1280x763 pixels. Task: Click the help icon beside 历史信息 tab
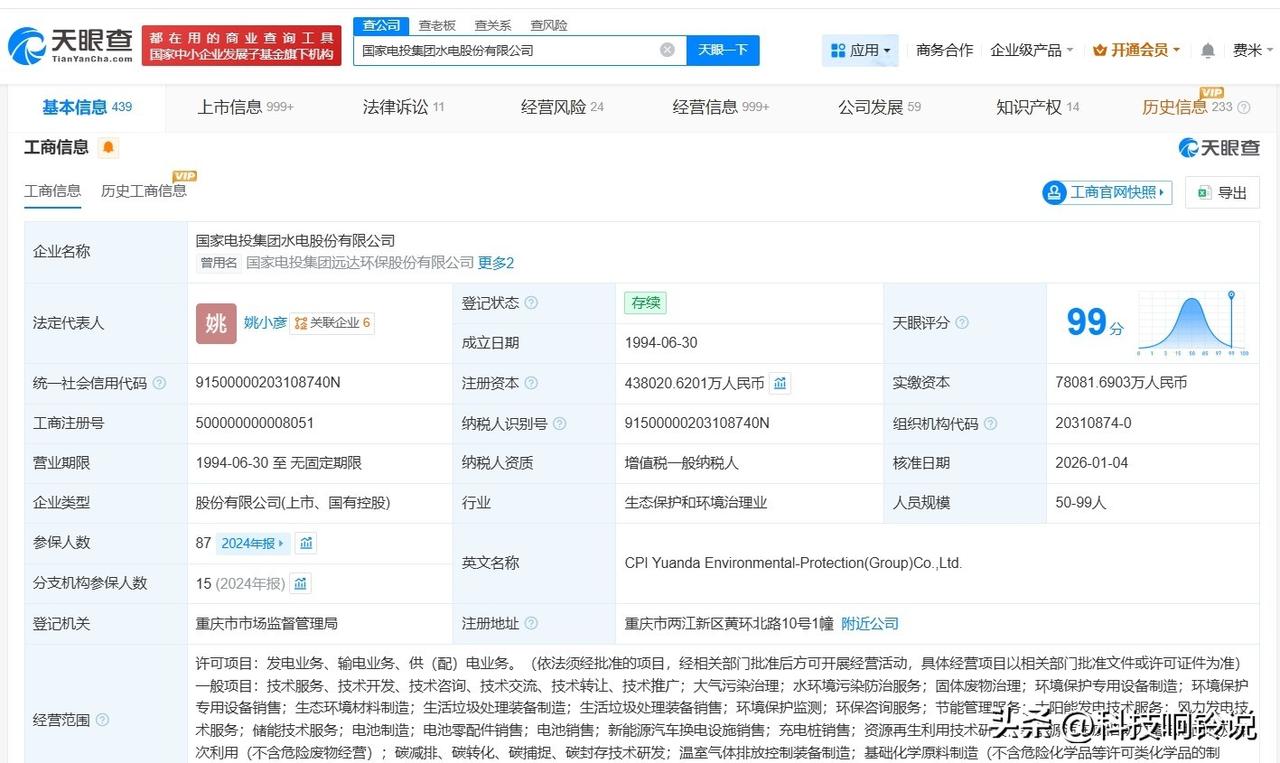pyautogui.click(x=1244, y=108)
